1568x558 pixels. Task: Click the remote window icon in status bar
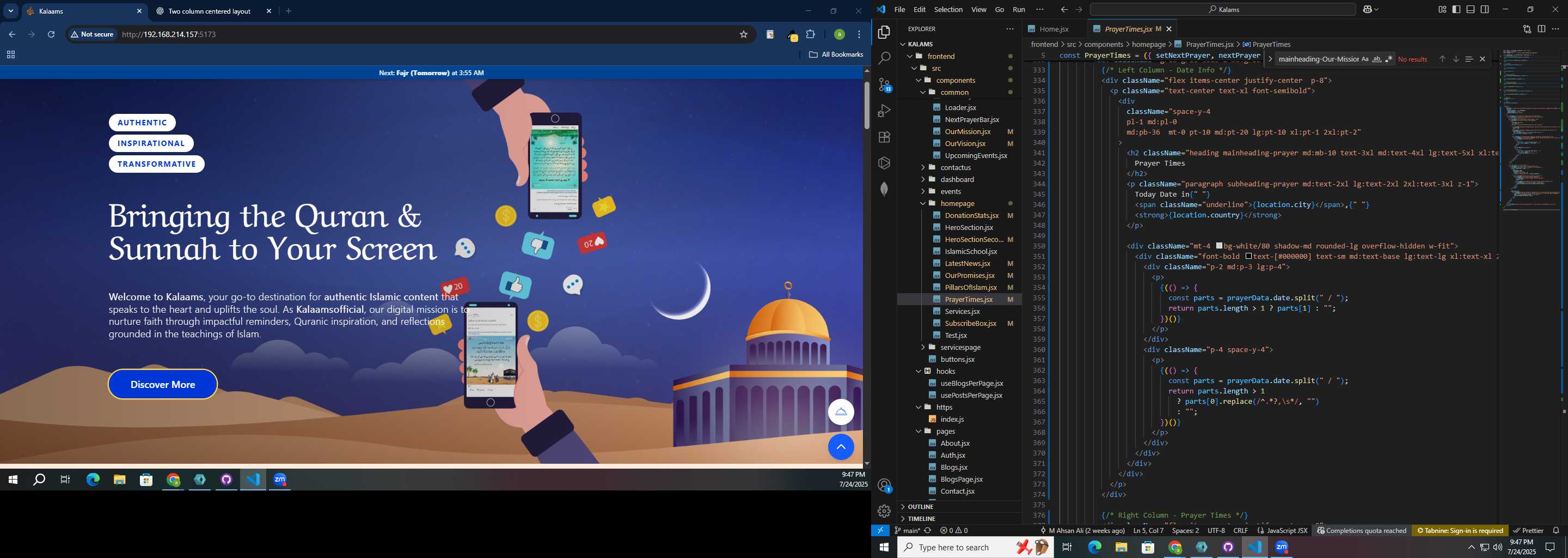click(x=880, y=531)
